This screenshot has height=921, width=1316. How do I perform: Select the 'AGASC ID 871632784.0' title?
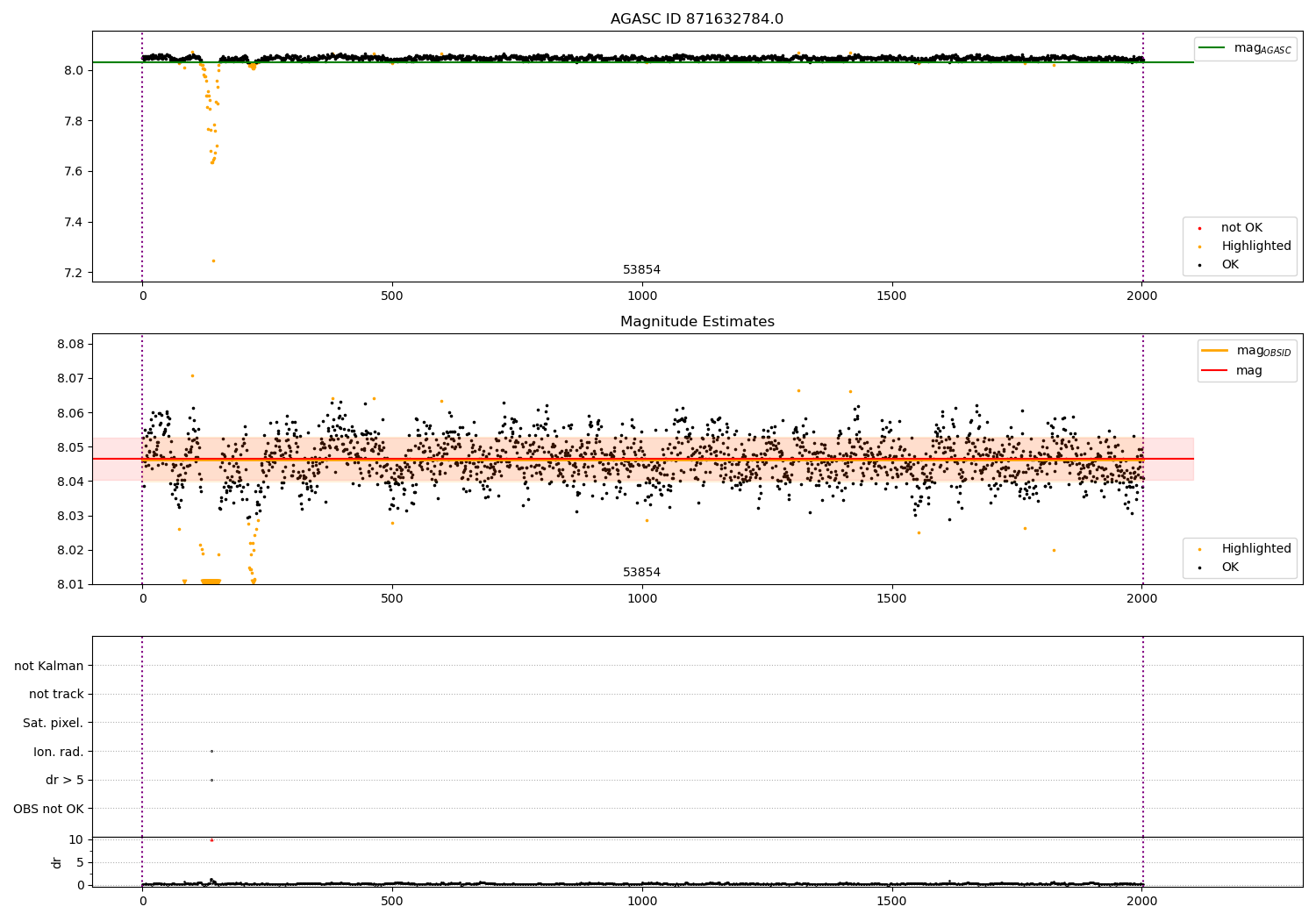tap(697, 19)
